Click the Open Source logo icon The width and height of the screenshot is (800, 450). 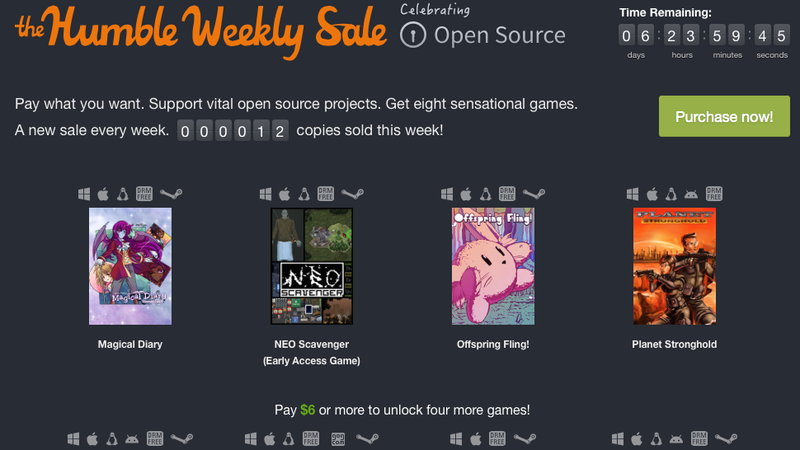[x=413, y=35]
